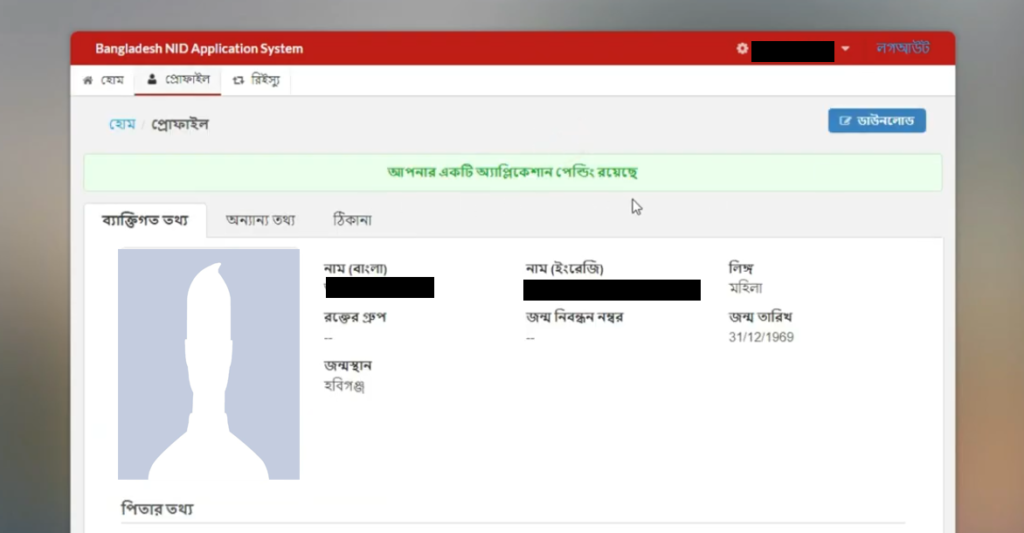Open the অন্যান্য তথ্য tab

click(260, 219)
